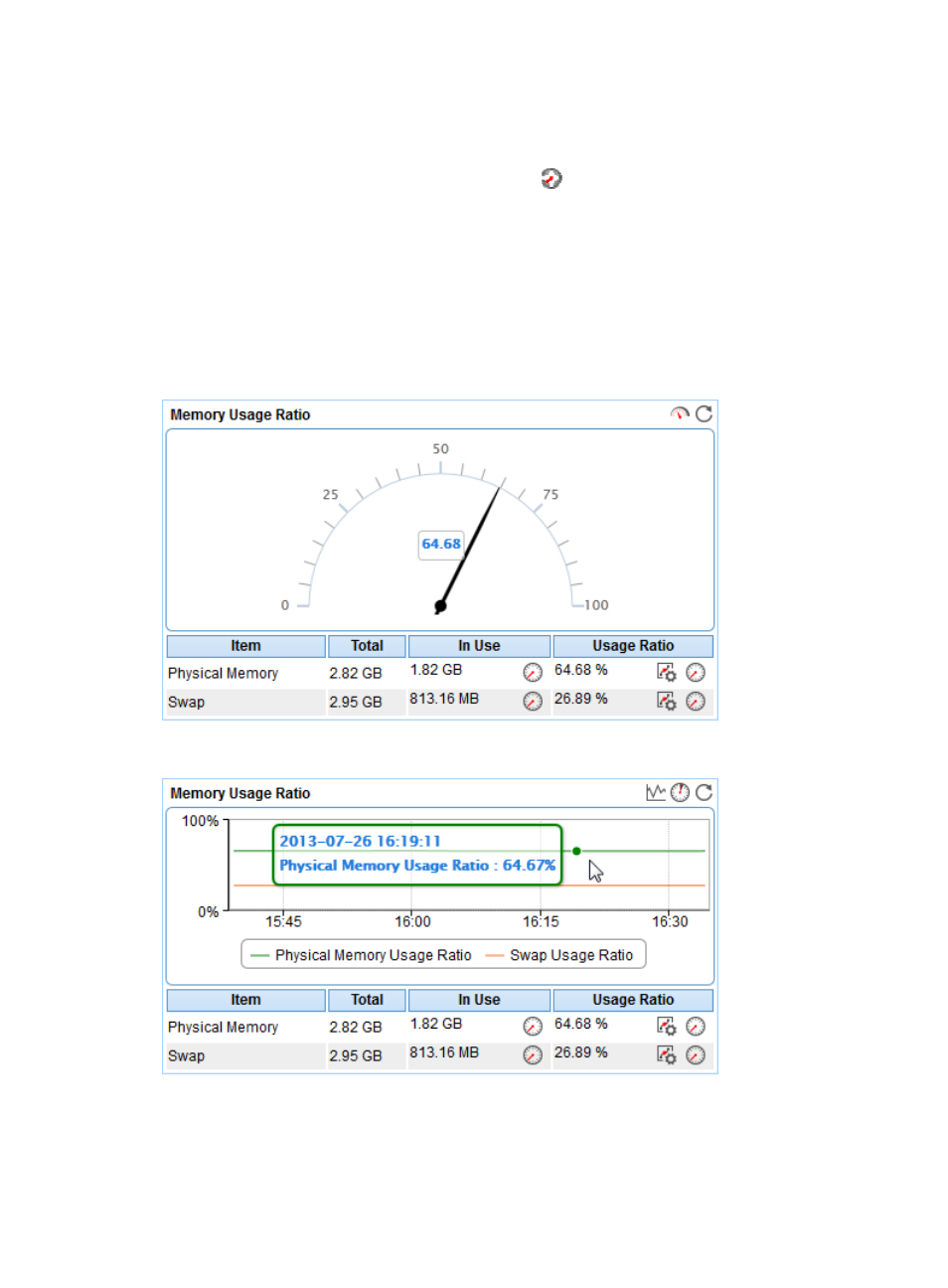Click Usage Ratio header in trend chart panel
This screenshot has width=948, height=1288.
pyautogui.click(x=633, y=1000)
